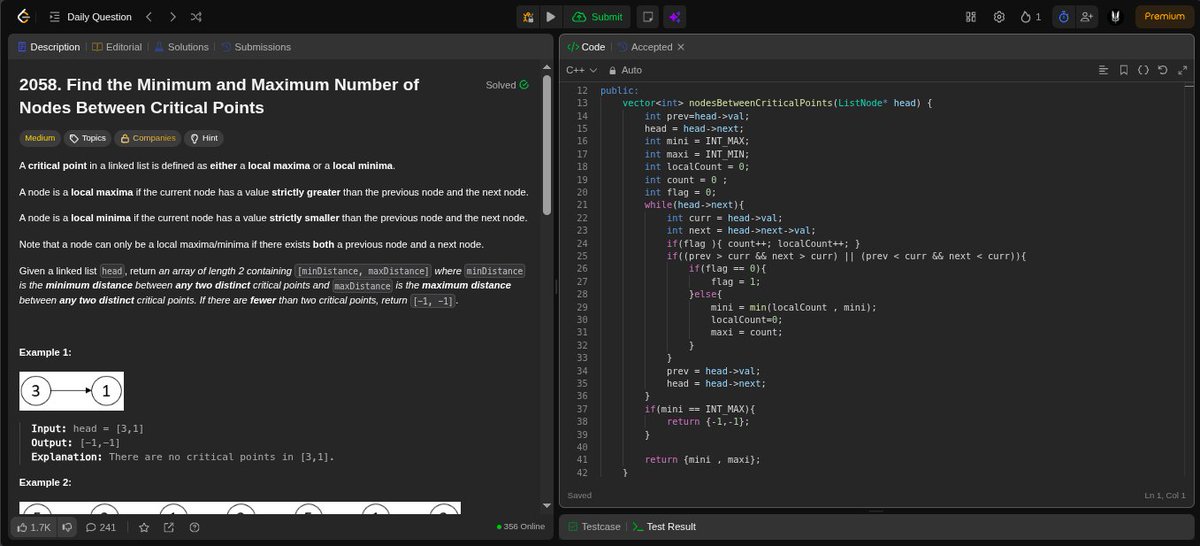Click the 356 Online indicator
Image resolution: width=1200 pixels, height=546 pixels.
[520, 527]
